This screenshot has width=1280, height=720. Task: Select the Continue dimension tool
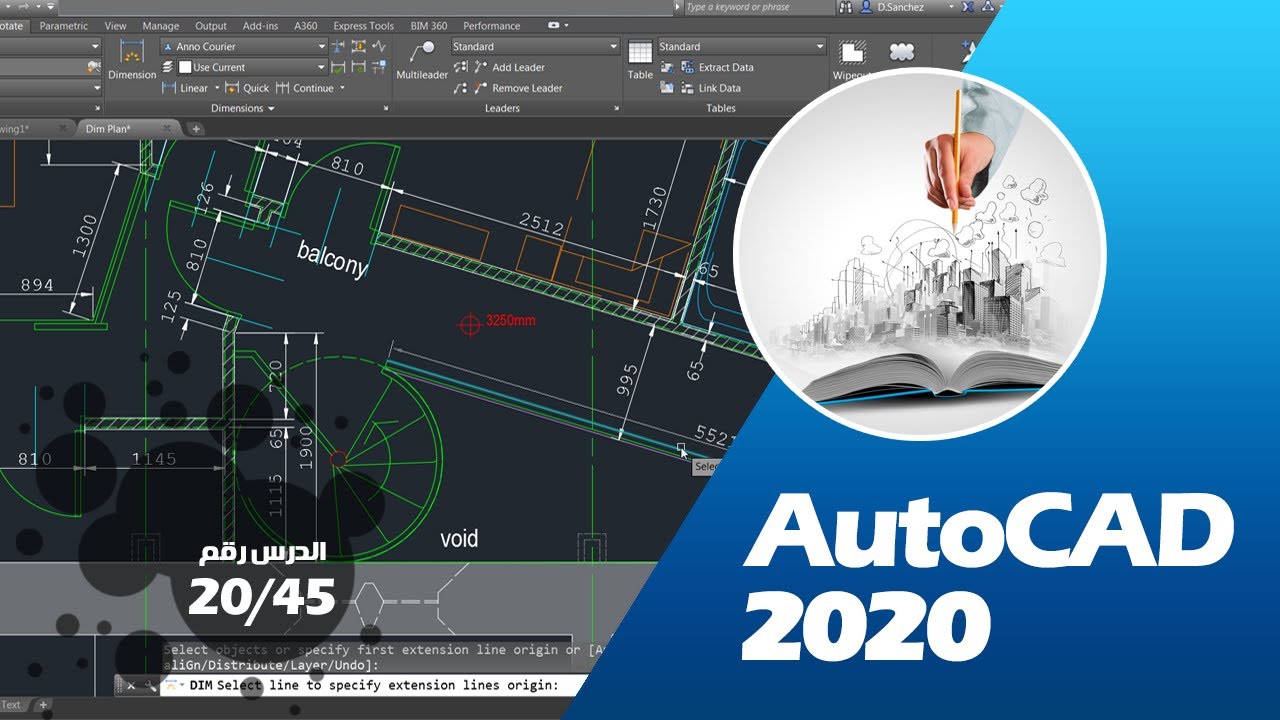(x=304, y=88)
